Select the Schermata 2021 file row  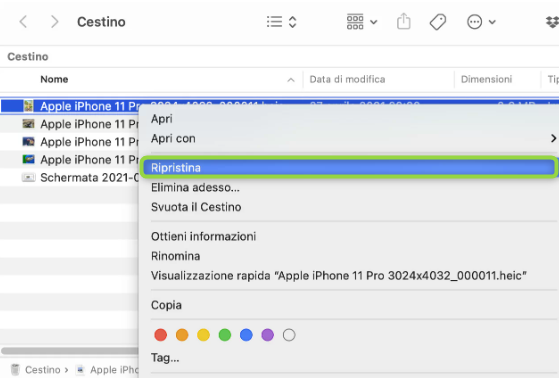(71, 177)
